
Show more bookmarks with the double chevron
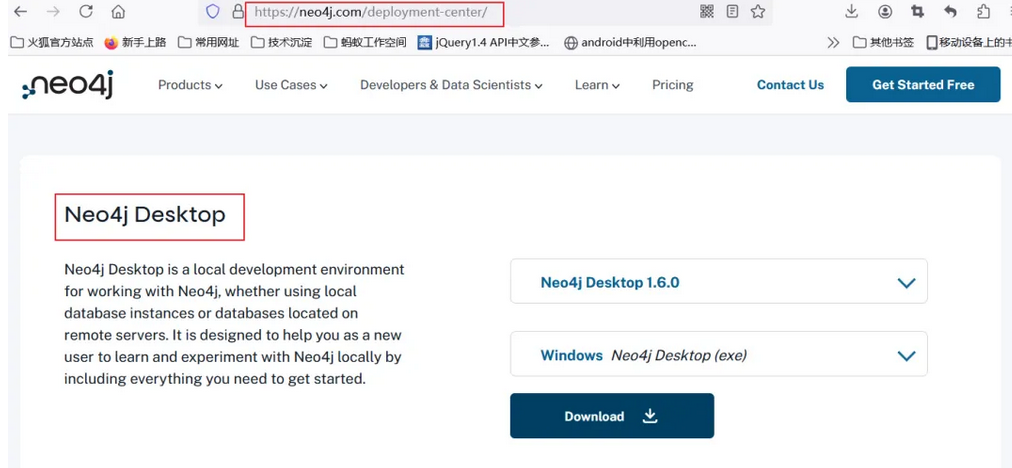[833, 43]
